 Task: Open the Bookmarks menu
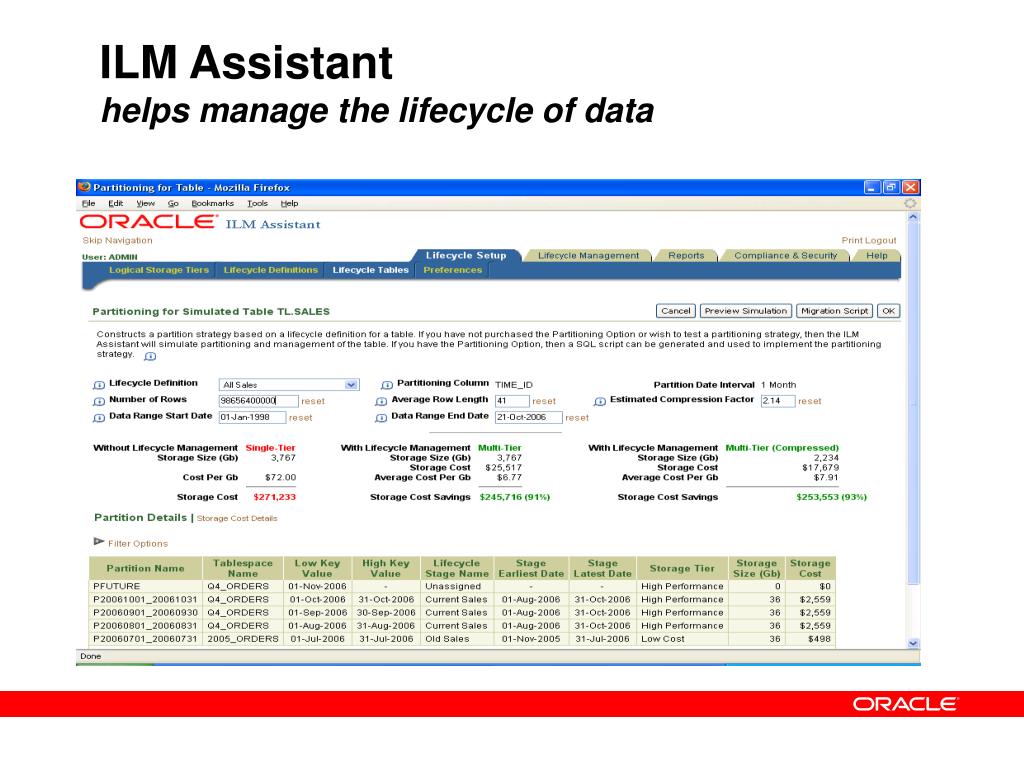coord(212,203)
